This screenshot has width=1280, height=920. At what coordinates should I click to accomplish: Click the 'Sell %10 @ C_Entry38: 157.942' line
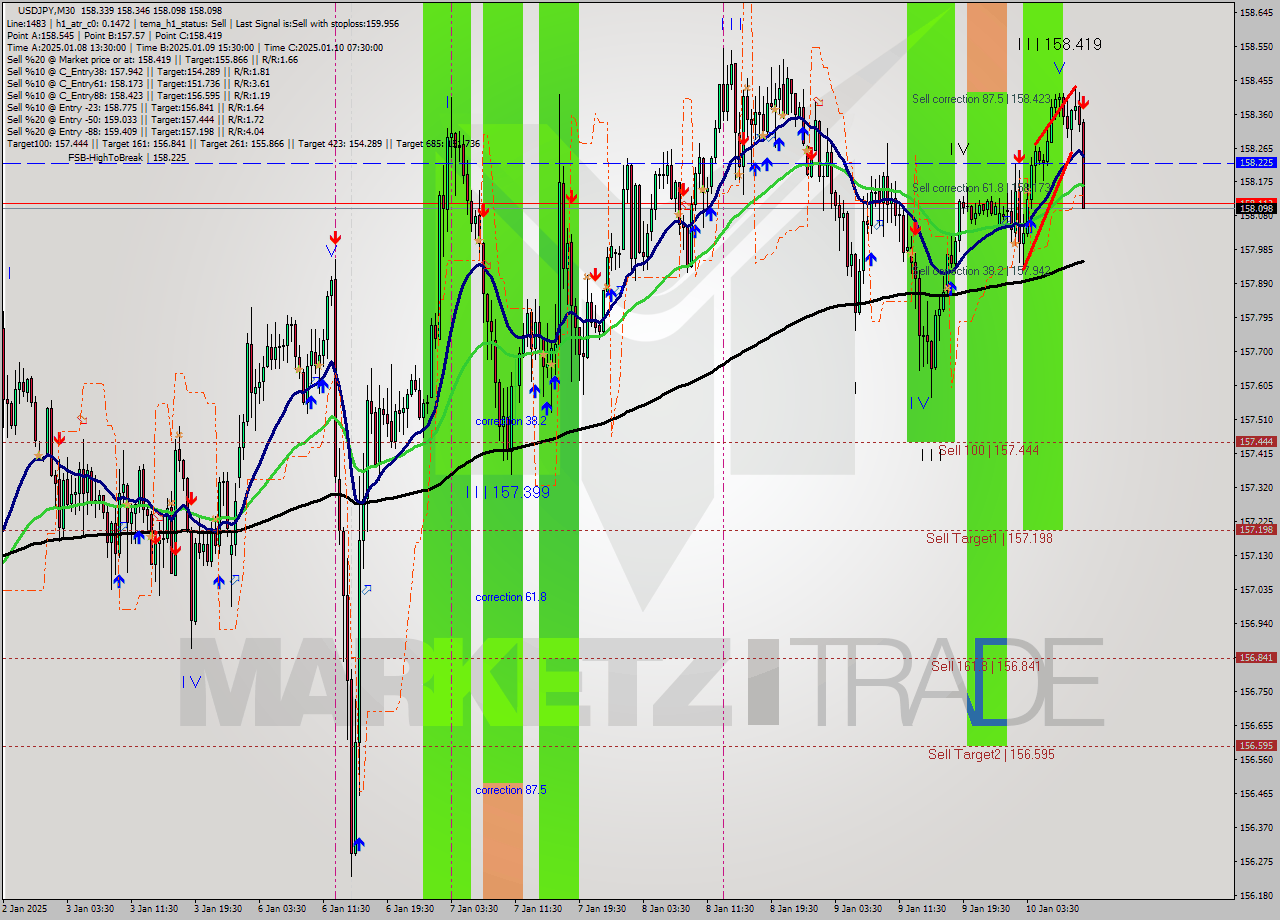tap(138, 72)
